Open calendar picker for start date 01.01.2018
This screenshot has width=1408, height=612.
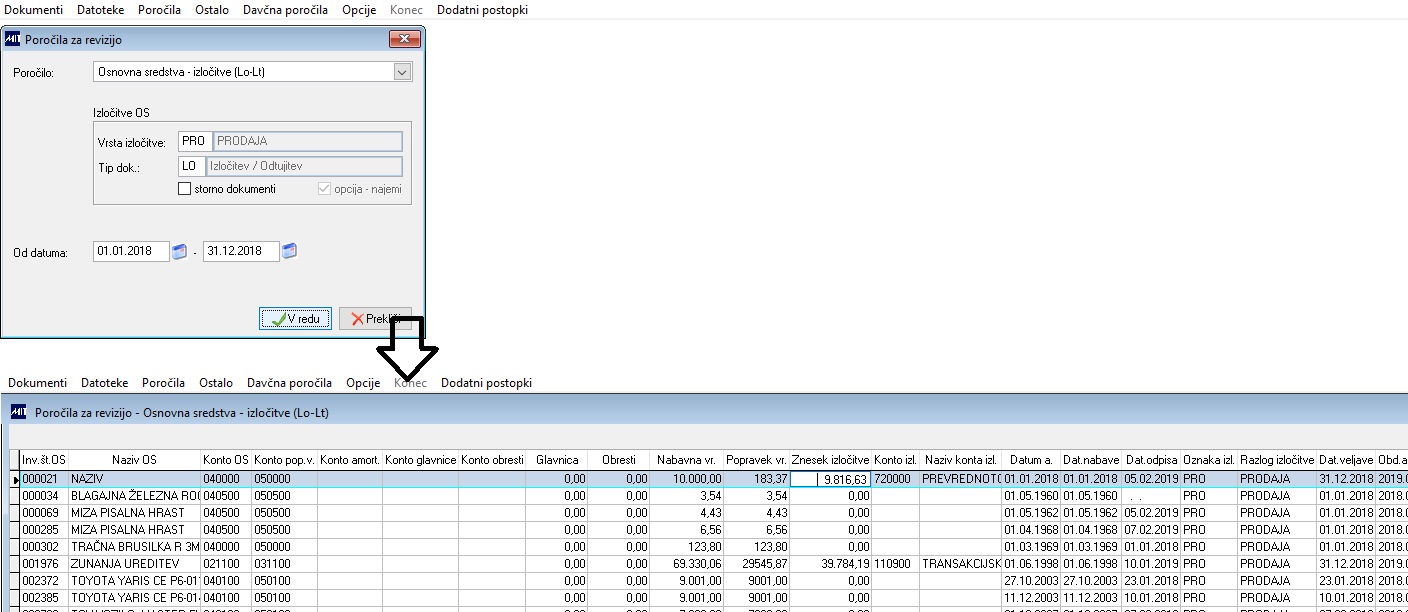pos(179,251)
